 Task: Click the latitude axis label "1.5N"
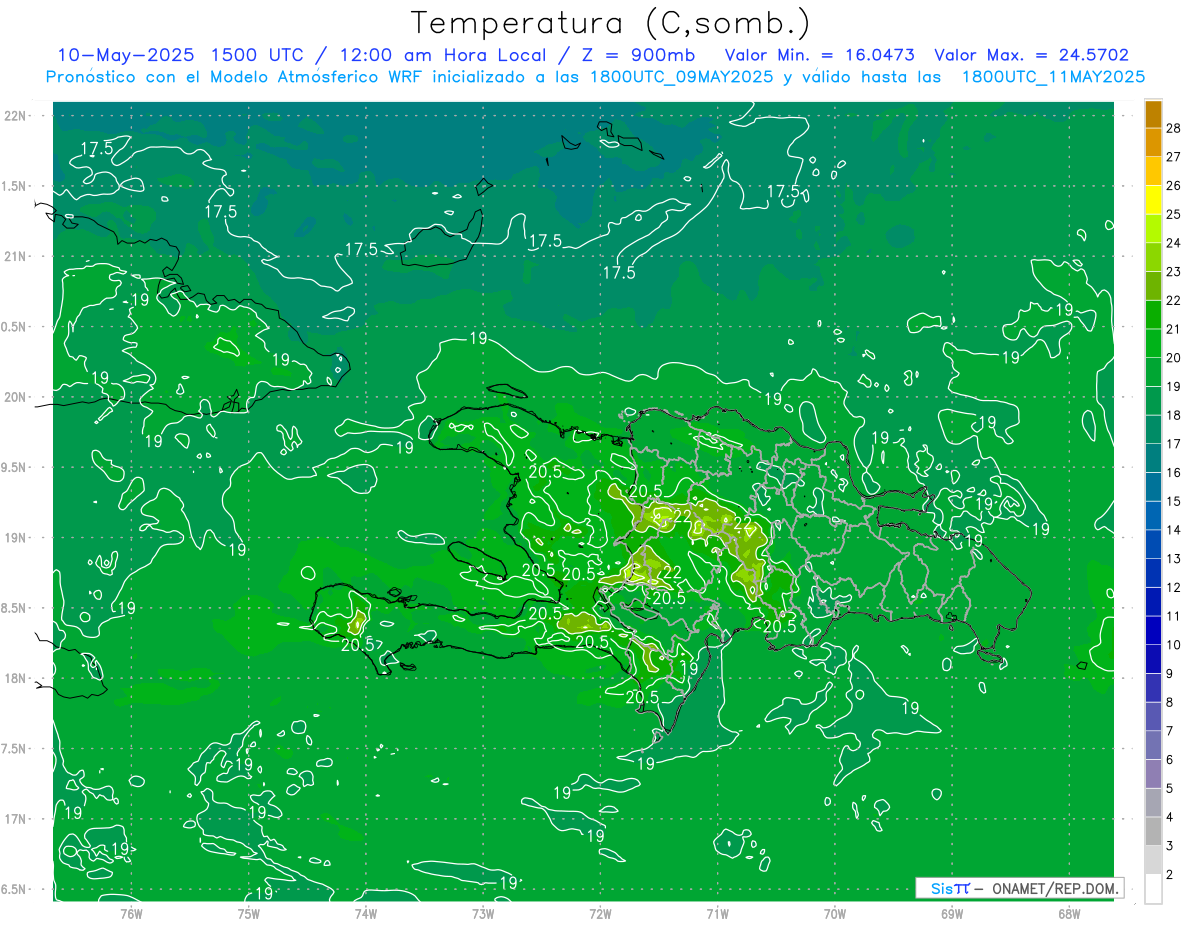[15, 186]
